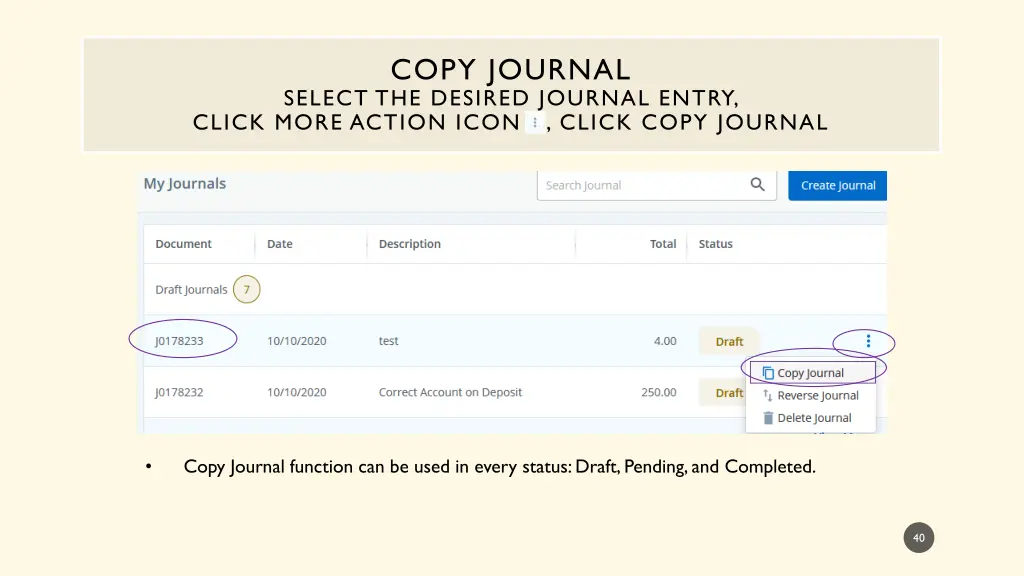Click the more action icon shown in the instructions
This screenshot has height=576, width=1024.
coord(536,122)
